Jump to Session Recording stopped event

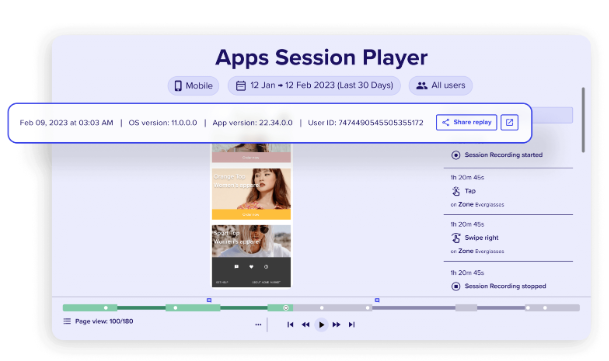pos(498,286)
